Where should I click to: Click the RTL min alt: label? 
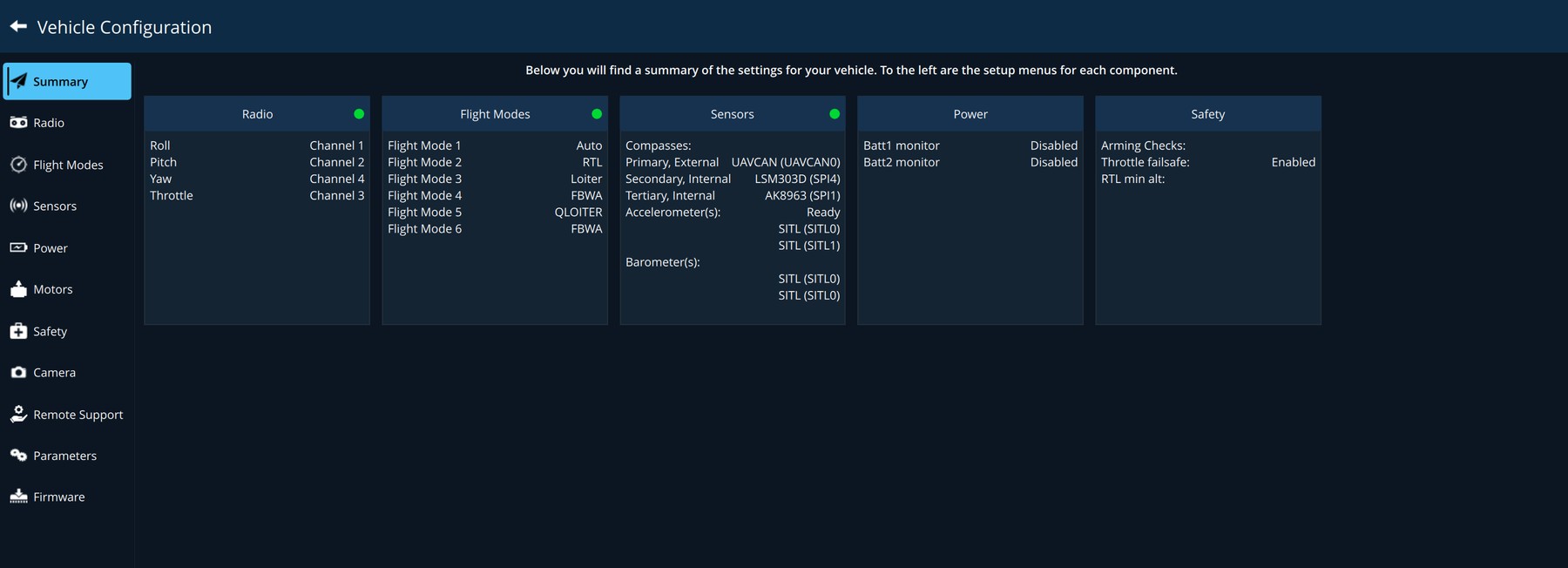(1132, 179)
